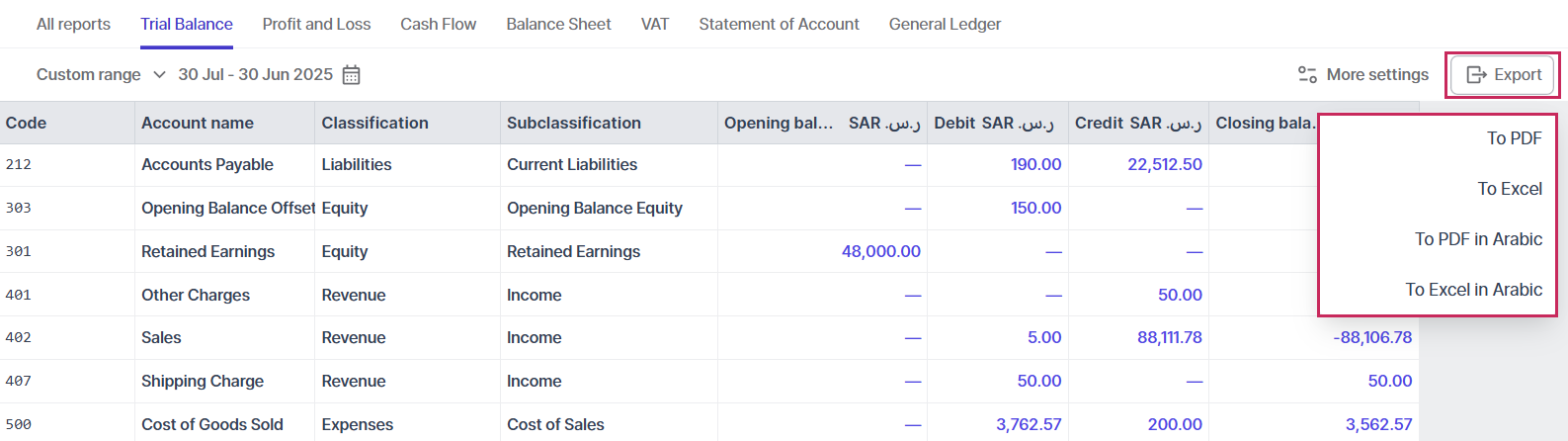Click the calendar icon beside date range

(x=351, y=75)
